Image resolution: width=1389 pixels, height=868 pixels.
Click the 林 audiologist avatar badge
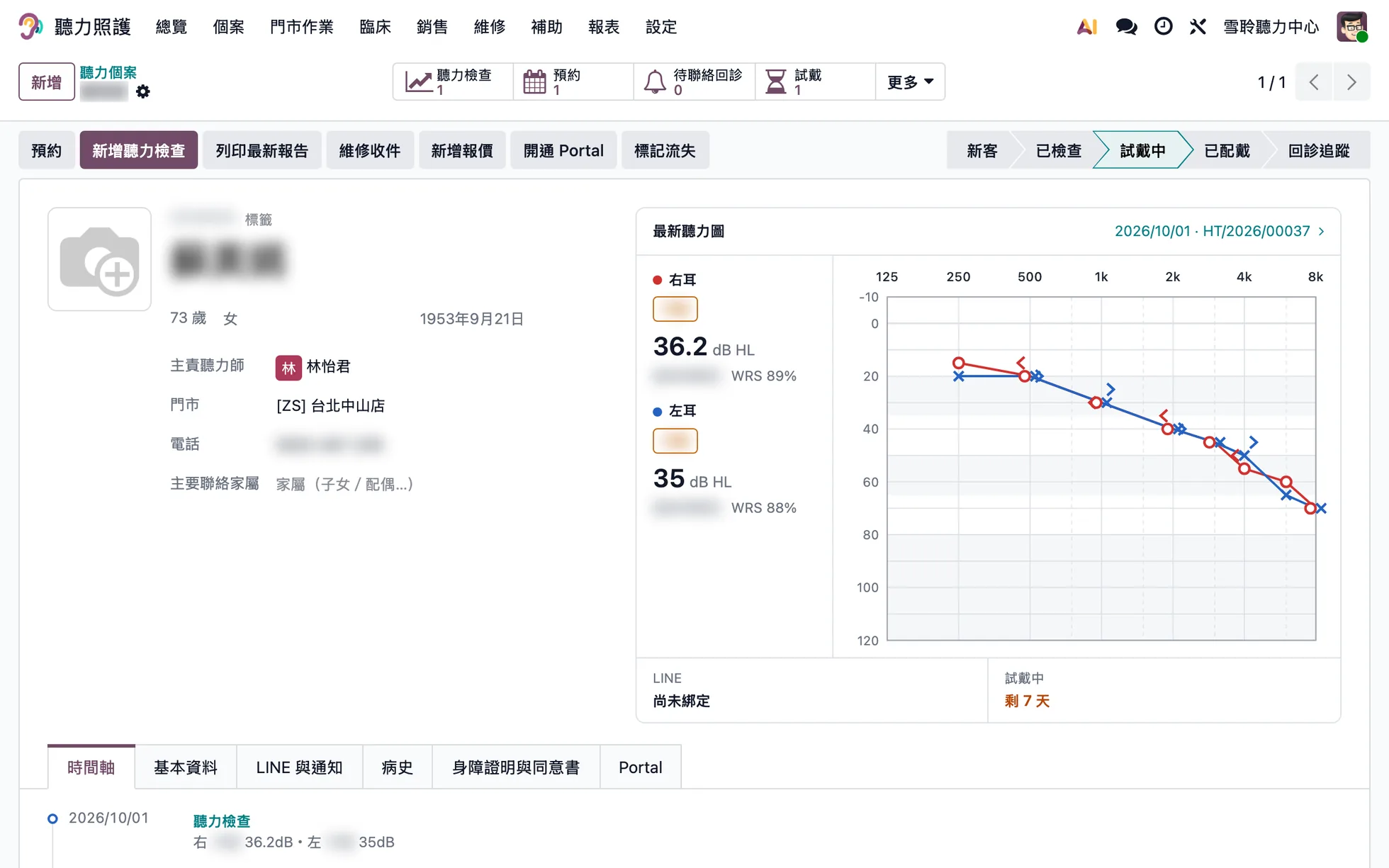coord(288,368)
